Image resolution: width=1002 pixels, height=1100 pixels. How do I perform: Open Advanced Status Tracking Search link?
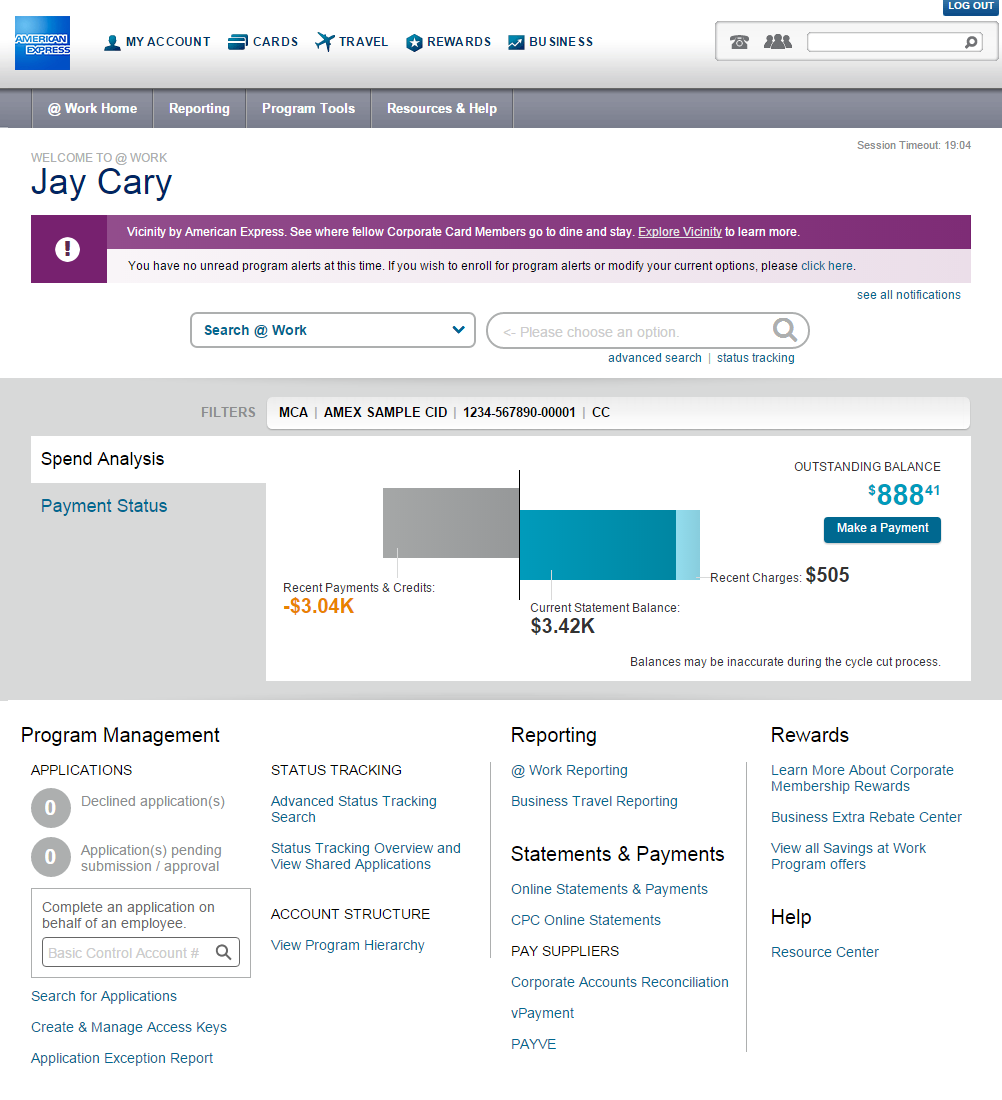click(354, 809)
